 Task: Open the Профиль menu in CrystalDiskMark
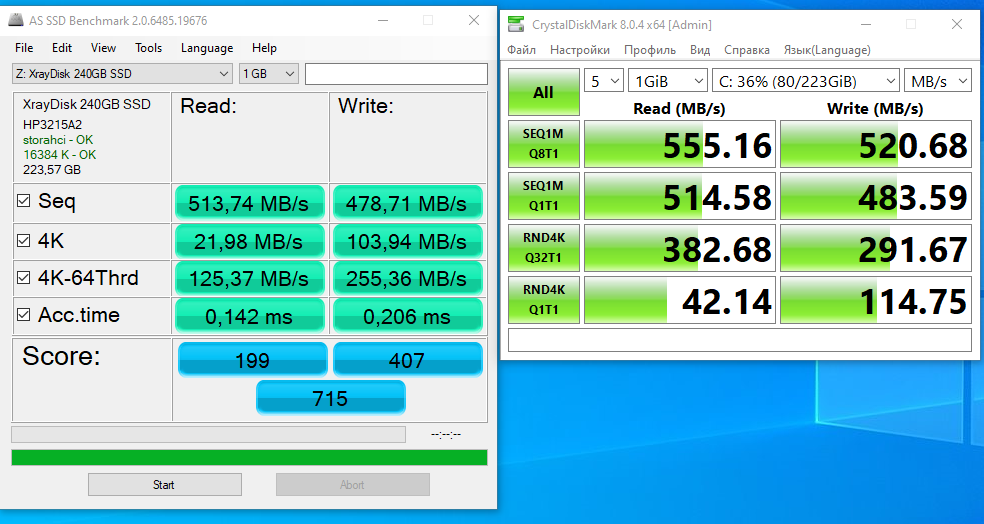[650, 50]
